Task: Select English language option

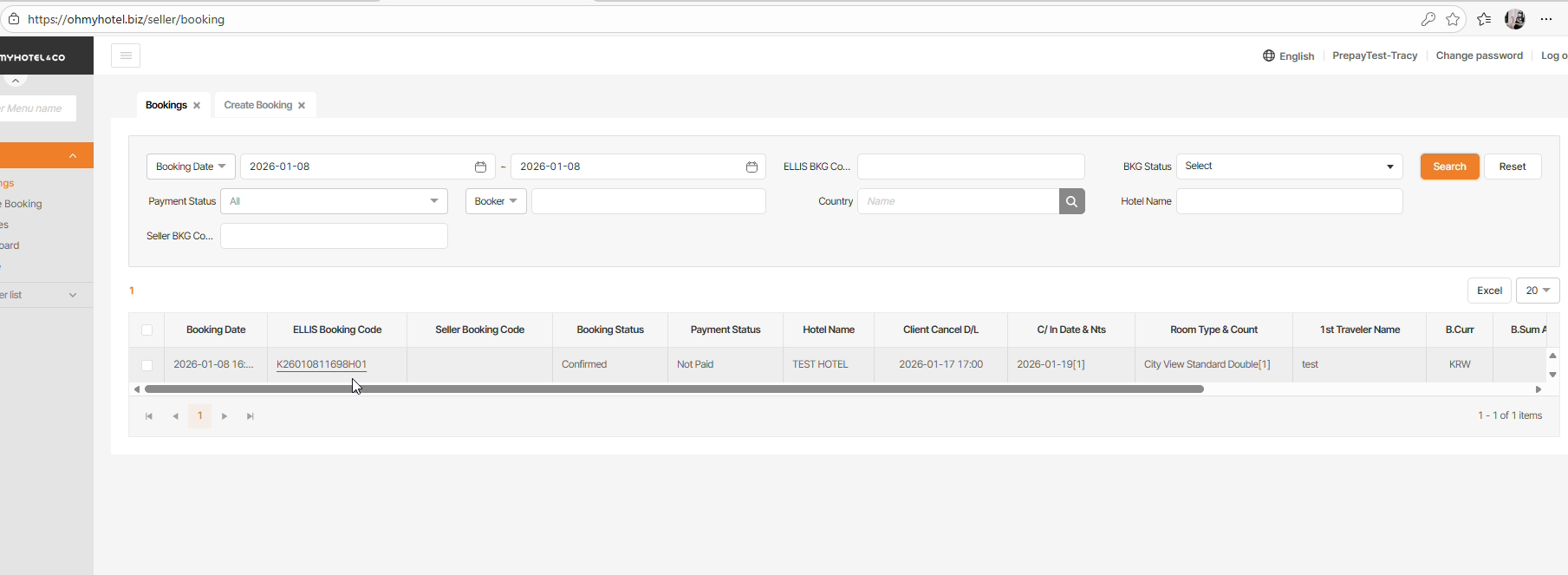Action: point(1297,56)
